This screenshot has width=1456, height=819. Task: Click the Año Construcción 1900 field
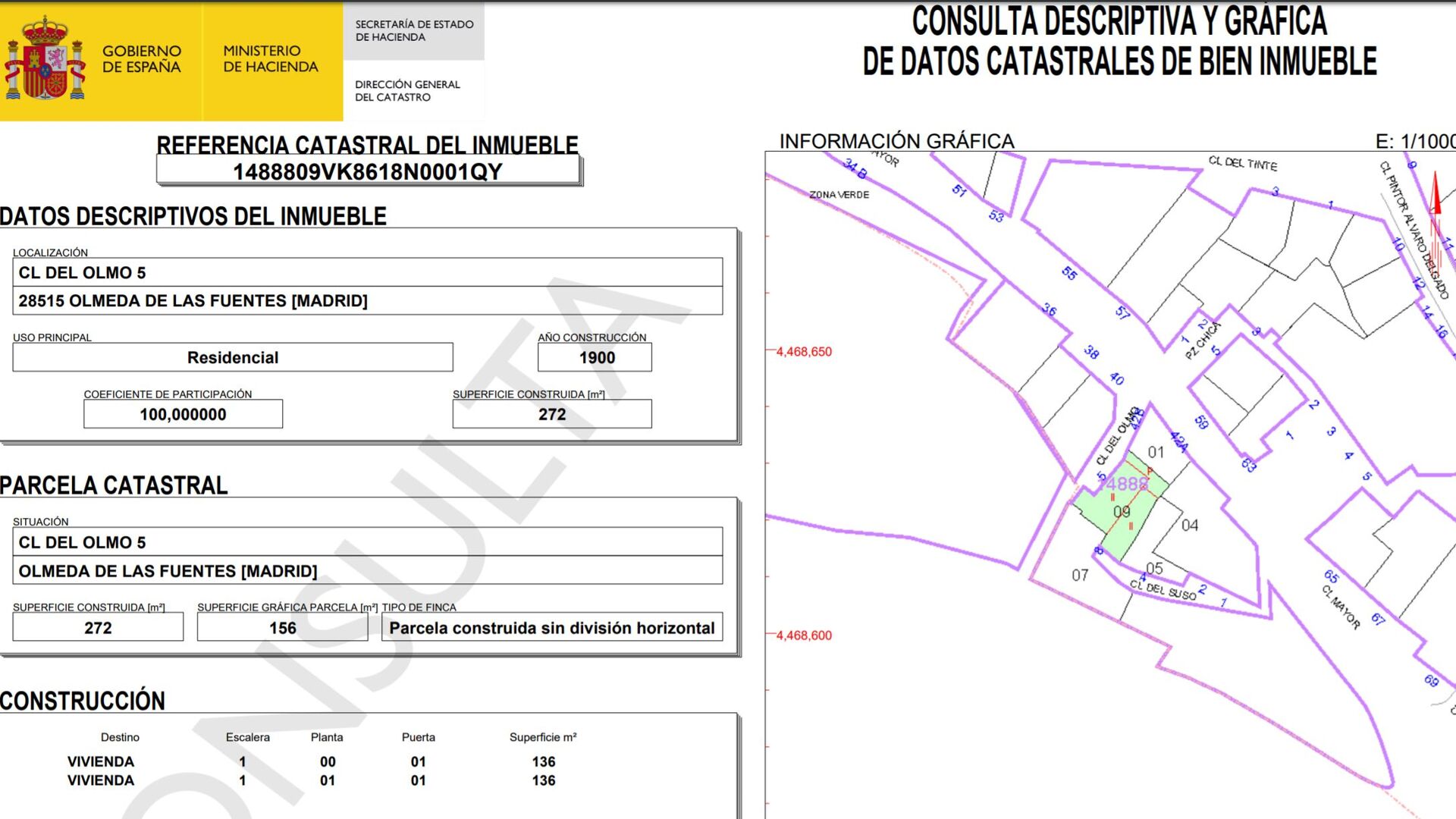tap(595, 357)
